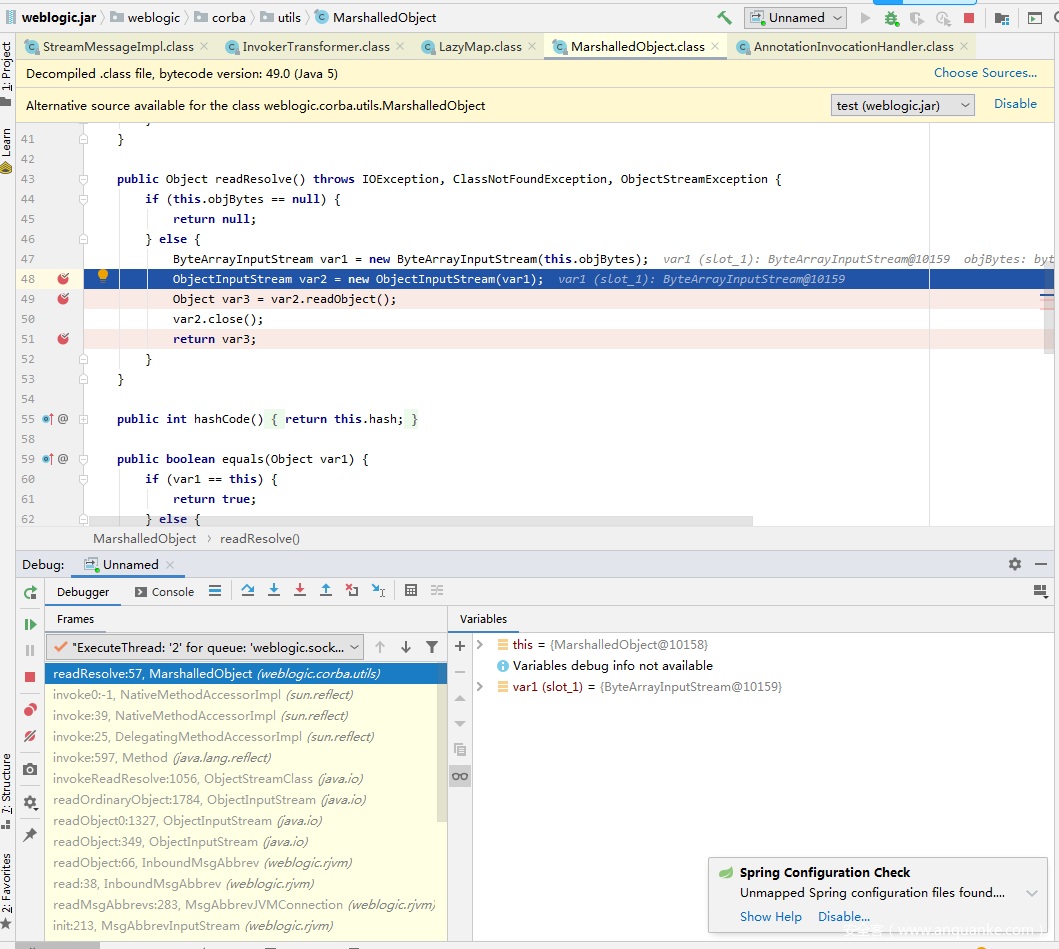The image size is (1059, 949).
Task: Toggle Mute Breakpoints in debug sidebar
Action: click(x=30, y=737)
